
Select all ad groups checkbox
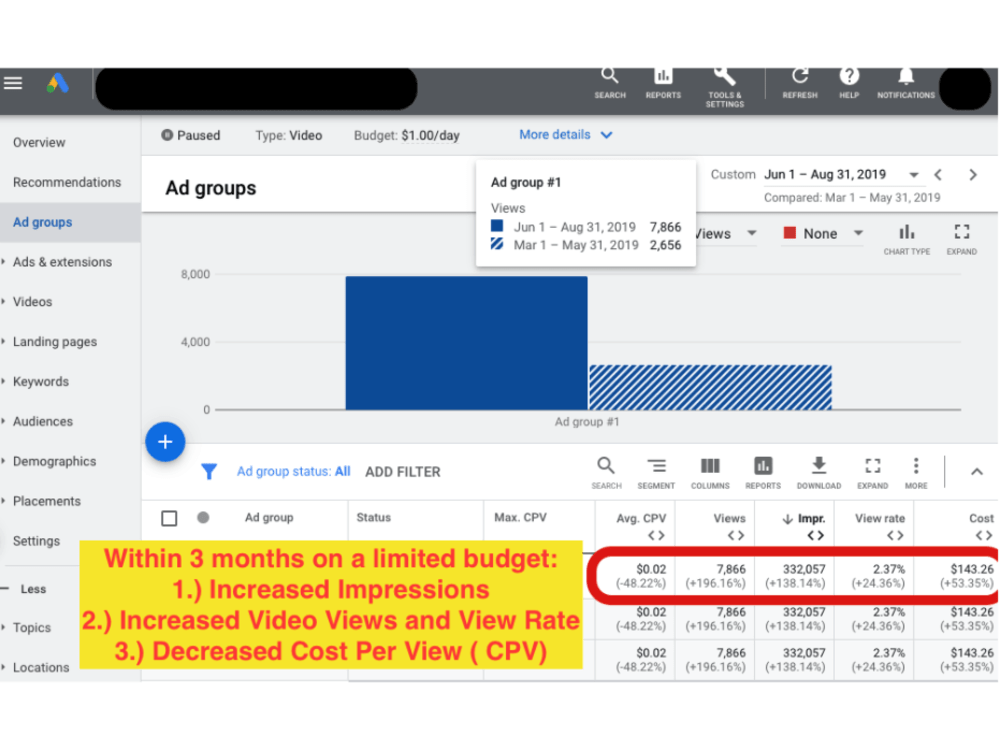coord(169,518)
